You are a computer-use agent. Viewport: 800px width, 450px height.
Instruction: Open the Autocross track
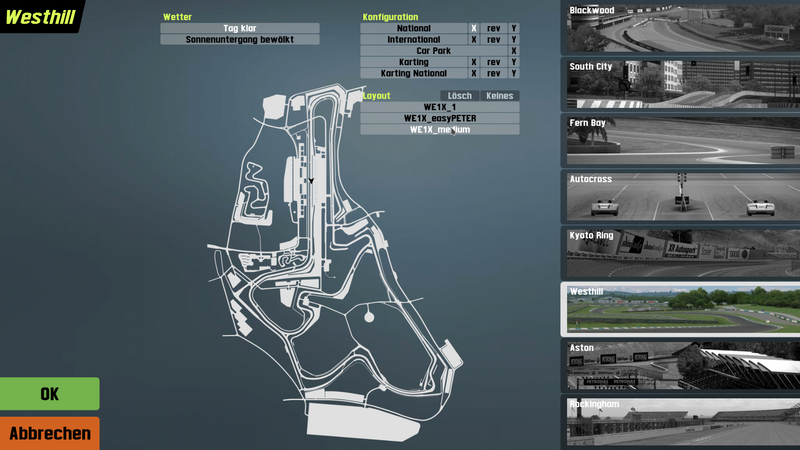tap(682, 196)
